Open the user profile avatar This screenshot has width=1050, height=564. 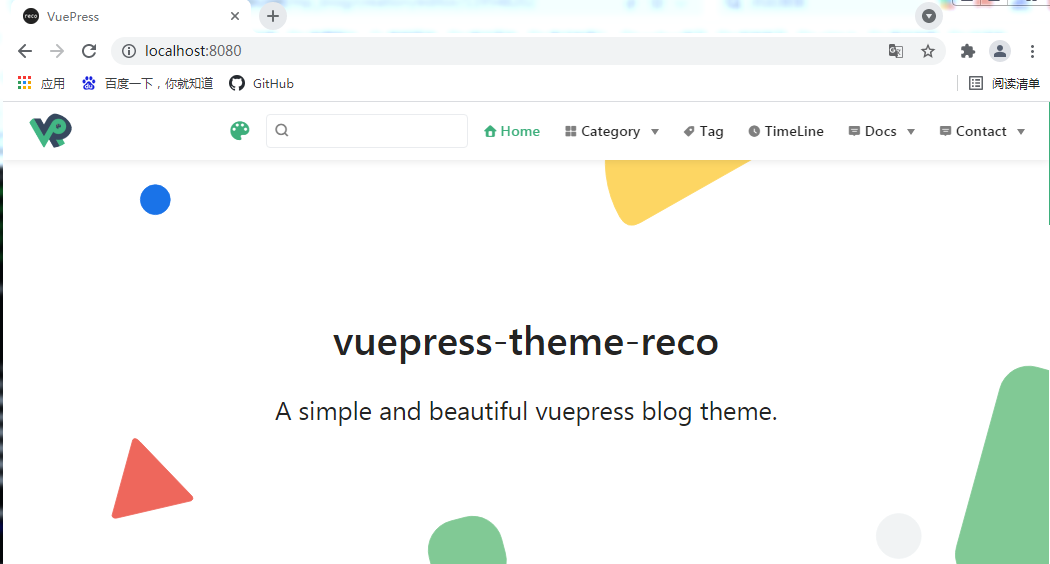(x=1000, y=51)
